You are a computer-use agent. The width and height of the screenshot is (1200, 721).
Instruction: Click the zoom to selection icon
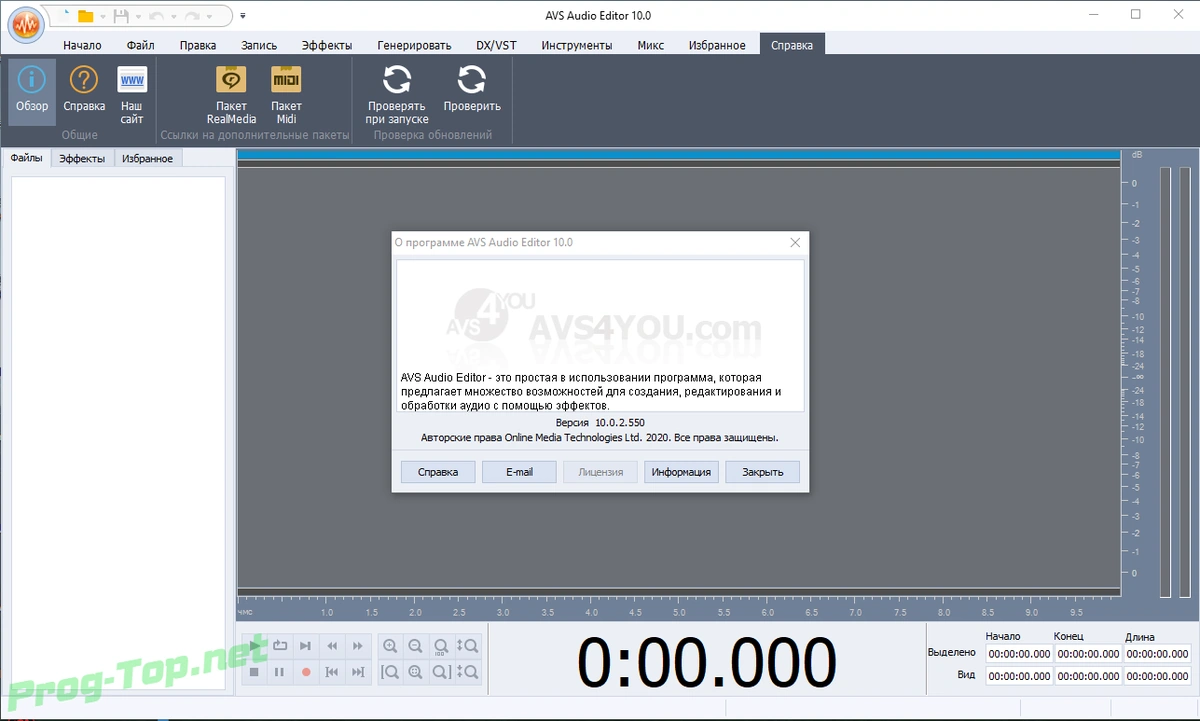coord(416,672)
